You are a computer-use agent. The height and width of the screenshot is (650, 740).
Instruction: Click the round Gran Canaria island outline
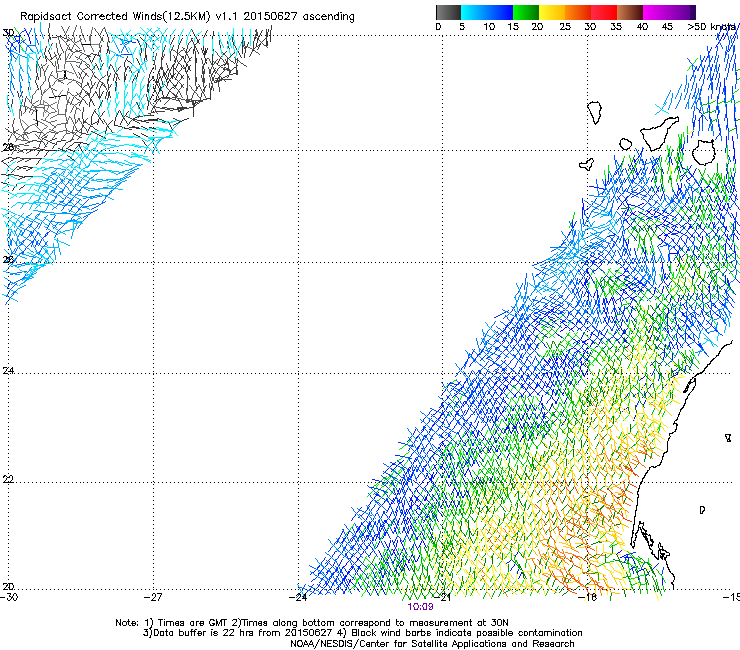click(704, 152)
